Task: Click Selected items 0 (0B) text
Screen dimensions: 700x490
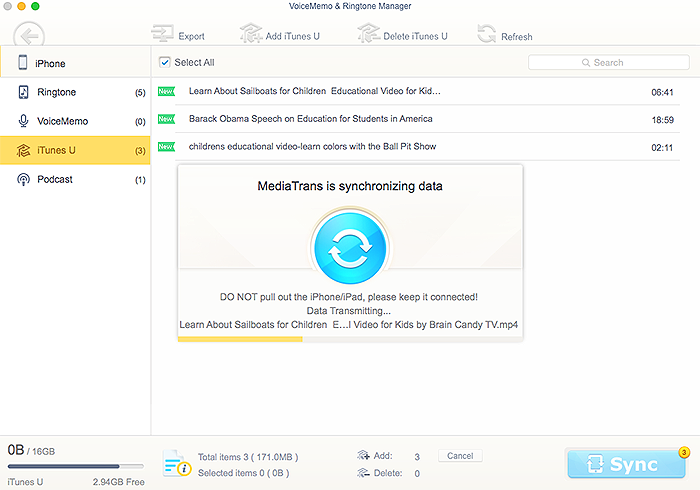Action: [x=243, y=473]
